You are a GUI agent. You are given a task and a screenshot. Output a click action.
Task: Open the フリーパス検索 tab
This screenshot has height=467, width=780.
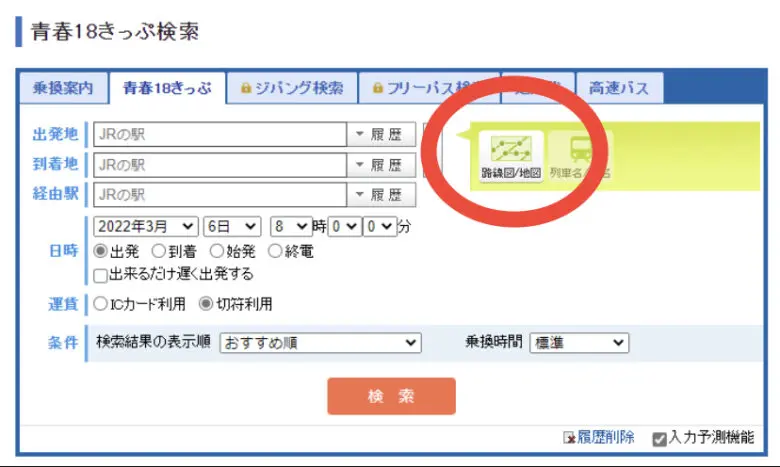point(429,88)
